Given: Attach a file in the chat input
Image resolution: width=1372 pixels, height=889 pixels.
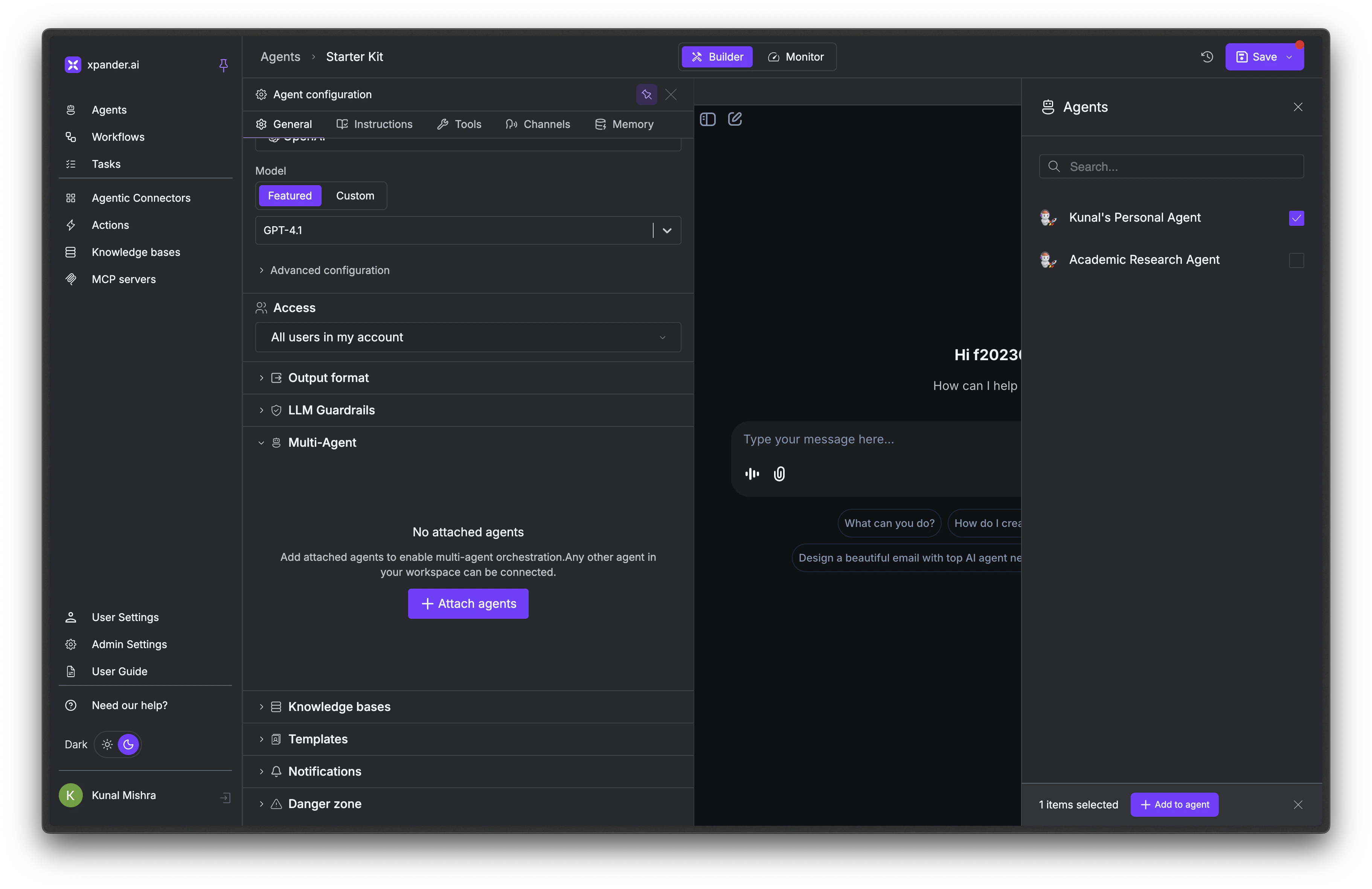Looking at the screenshot, I should coord(779,473).
